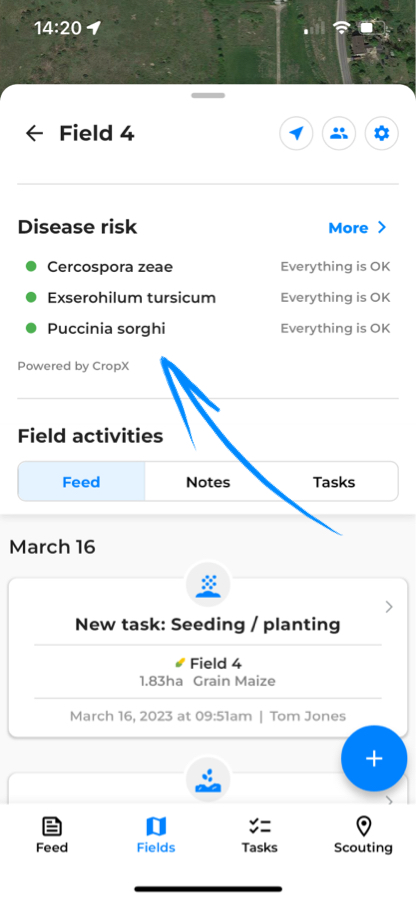
Task: Open the field sharing people icon
Action: (339, 134)
